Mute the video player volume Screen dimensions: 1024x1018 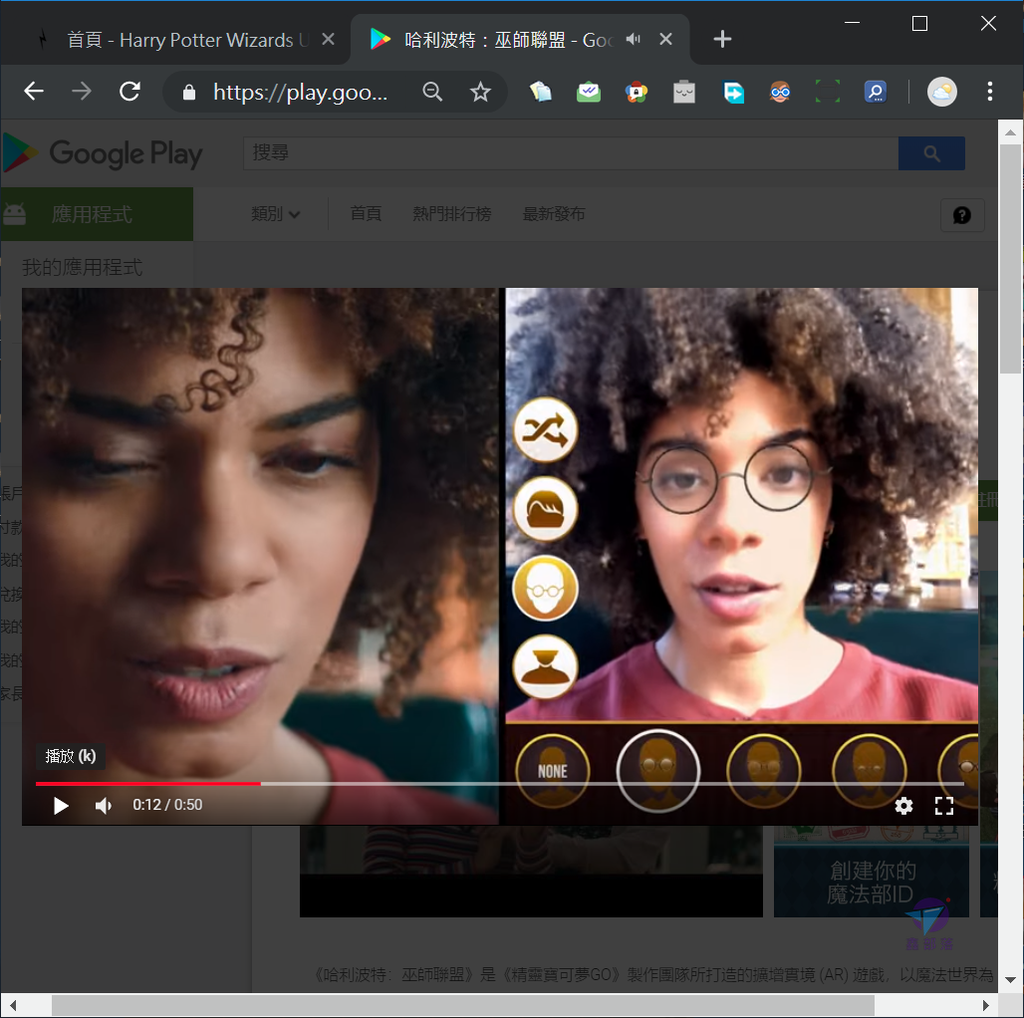click(x=103, y=806)
